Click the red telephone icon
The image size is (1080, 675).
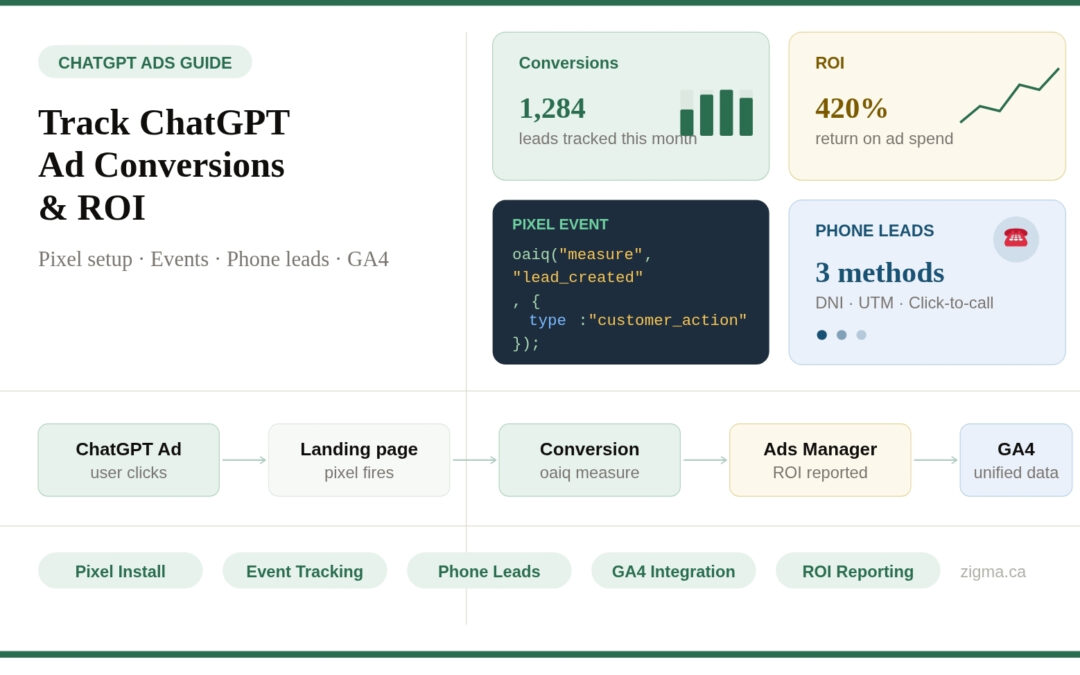pos(1015,238)
